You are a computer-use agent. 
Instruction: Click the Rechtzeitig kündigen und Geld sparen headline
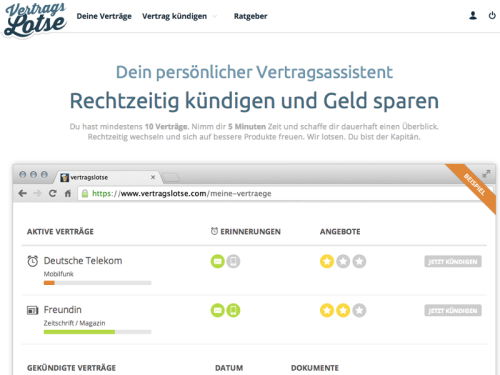(254, 101)
